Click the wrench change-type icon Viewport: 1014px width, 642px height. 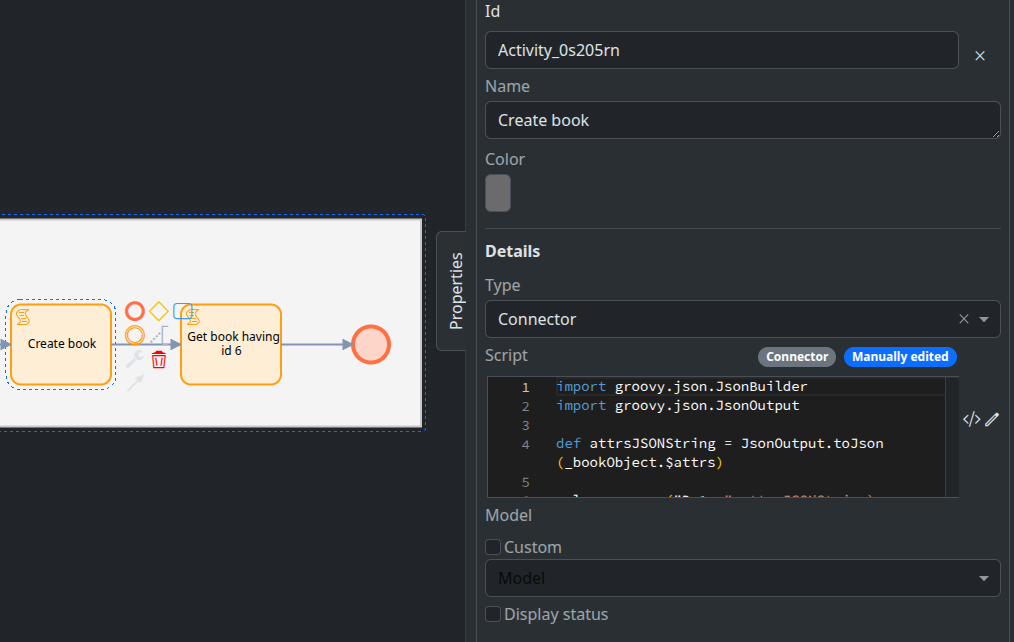pos(135,360)
